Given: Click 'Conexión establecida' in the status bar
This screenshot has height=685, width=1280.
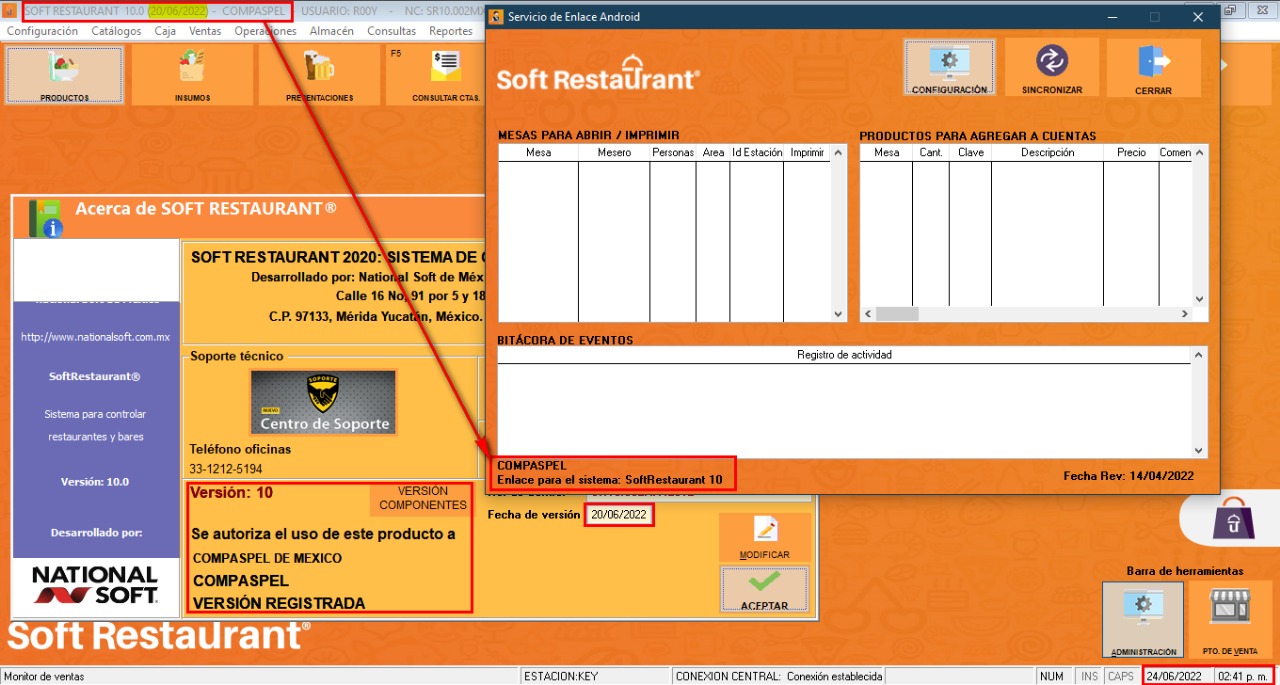Looking at the screenshot, I should [834, 676].
